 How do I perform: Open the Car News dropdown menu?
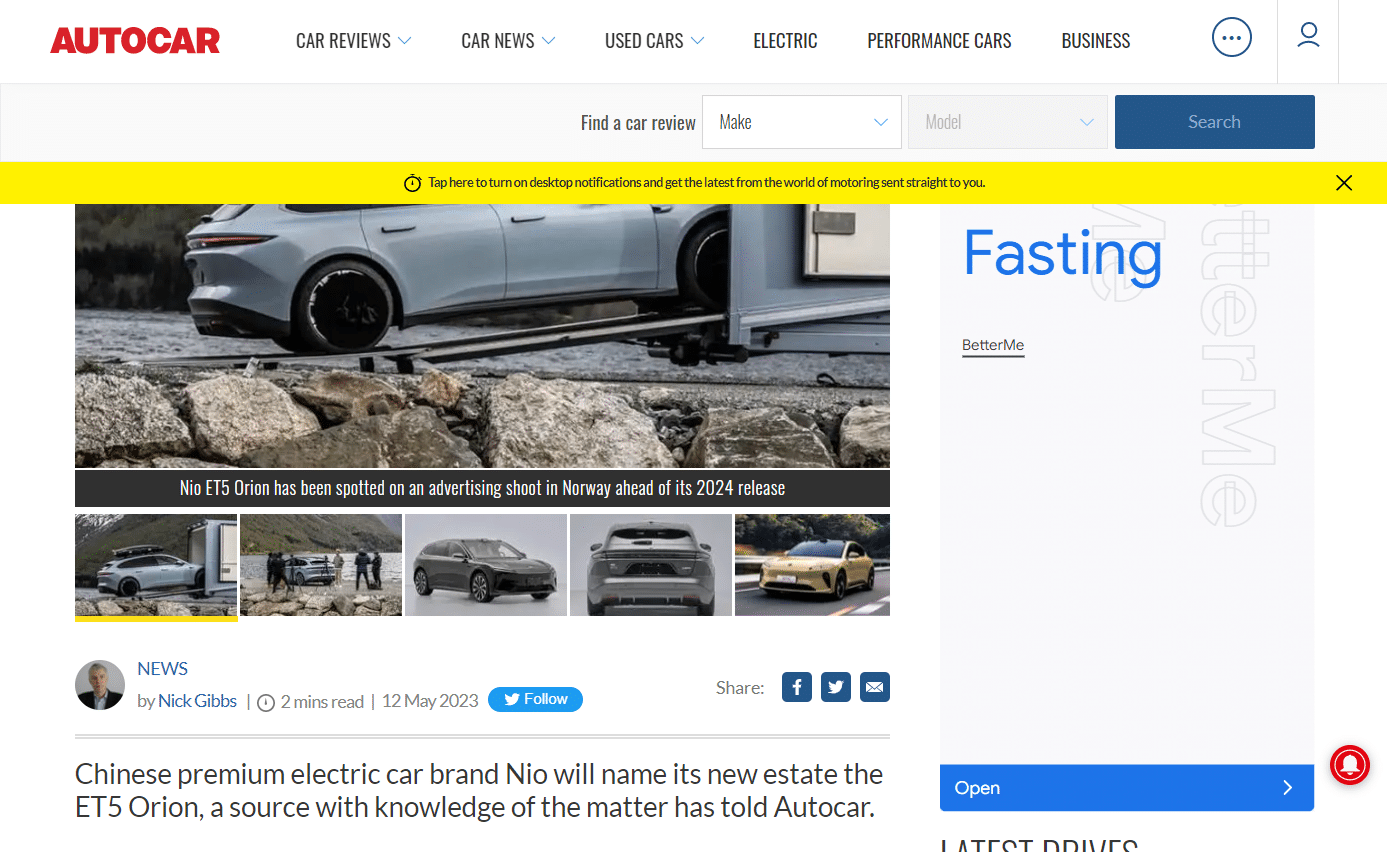tap(508, 41)
